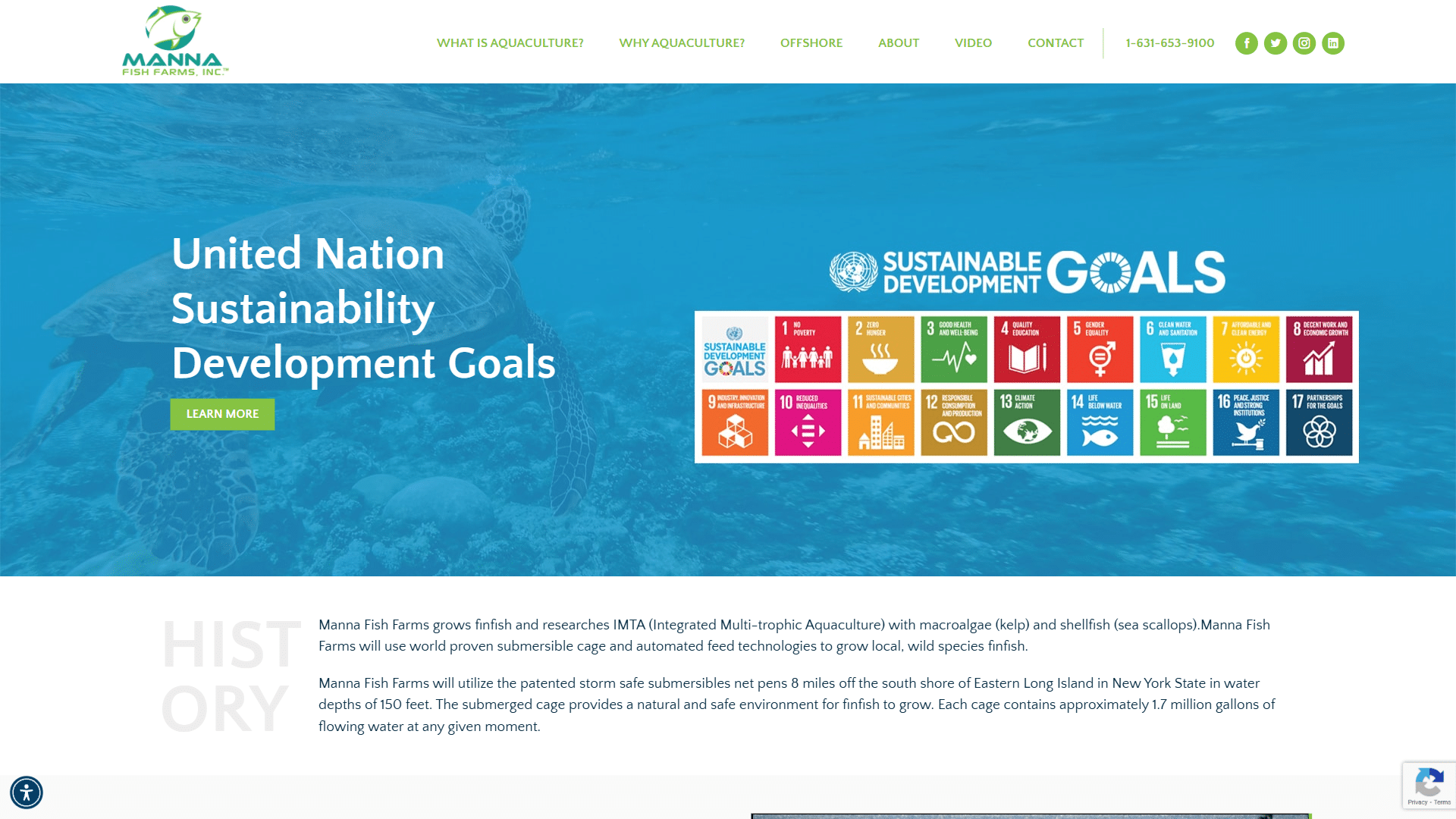Go to the Offshore page
Image resolution: width=1456 pixels, height=819 pixels.
tap(811, 43)
